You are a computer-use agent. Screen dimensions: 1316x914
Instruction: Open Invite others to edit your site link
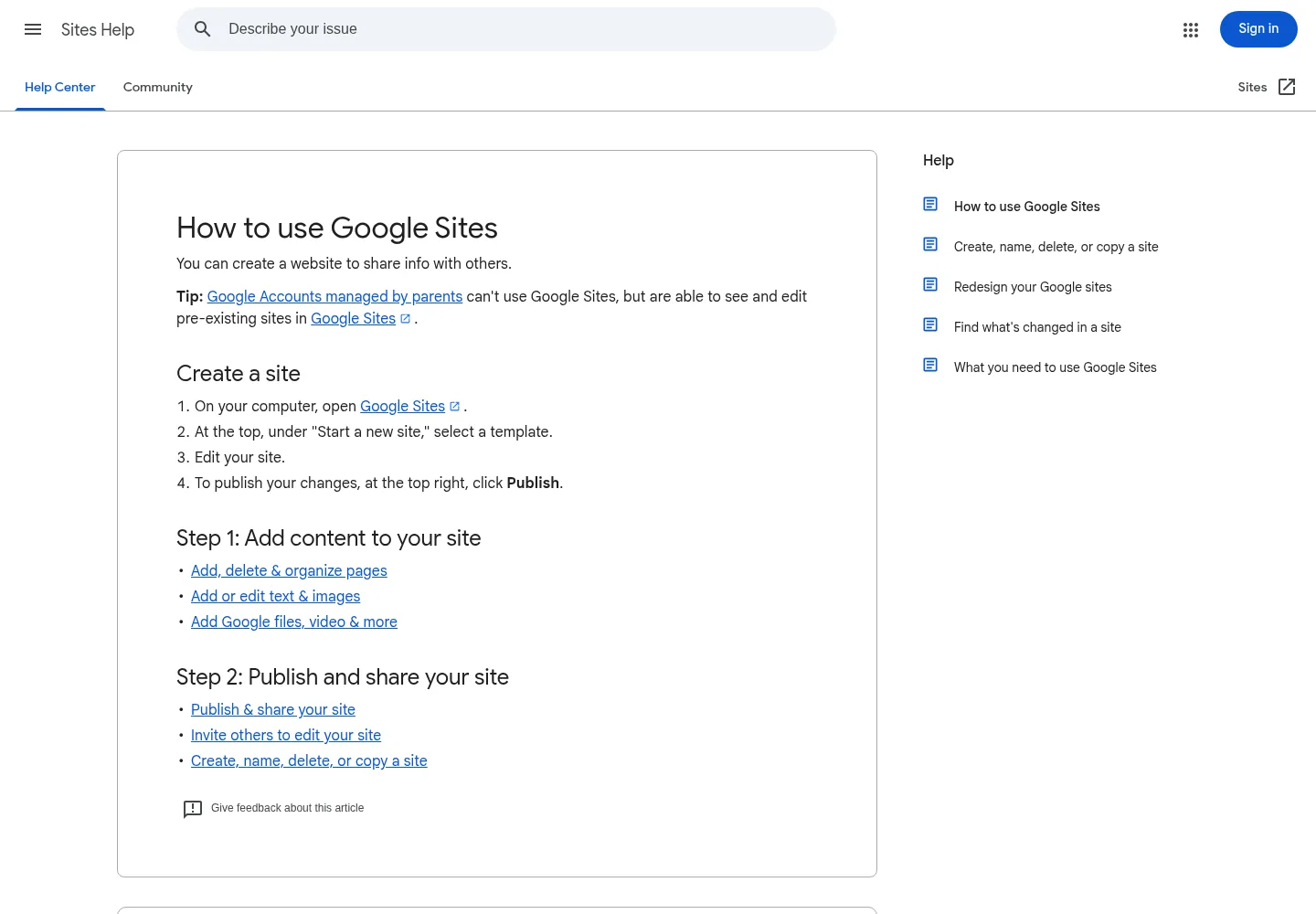(286, 735)
